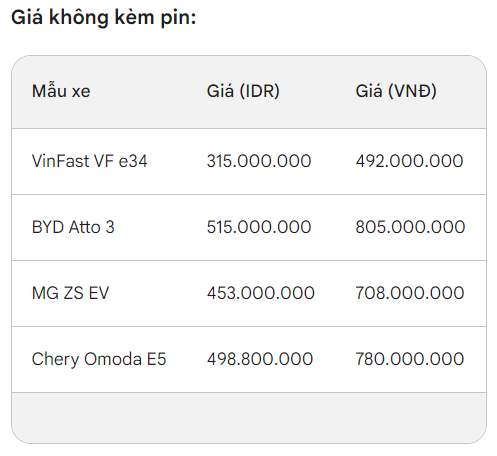The height and width of the screenshot is (456, 497).
Task: Select the 'Giá (IDR)' column header
Action: (x=243, y=91)
